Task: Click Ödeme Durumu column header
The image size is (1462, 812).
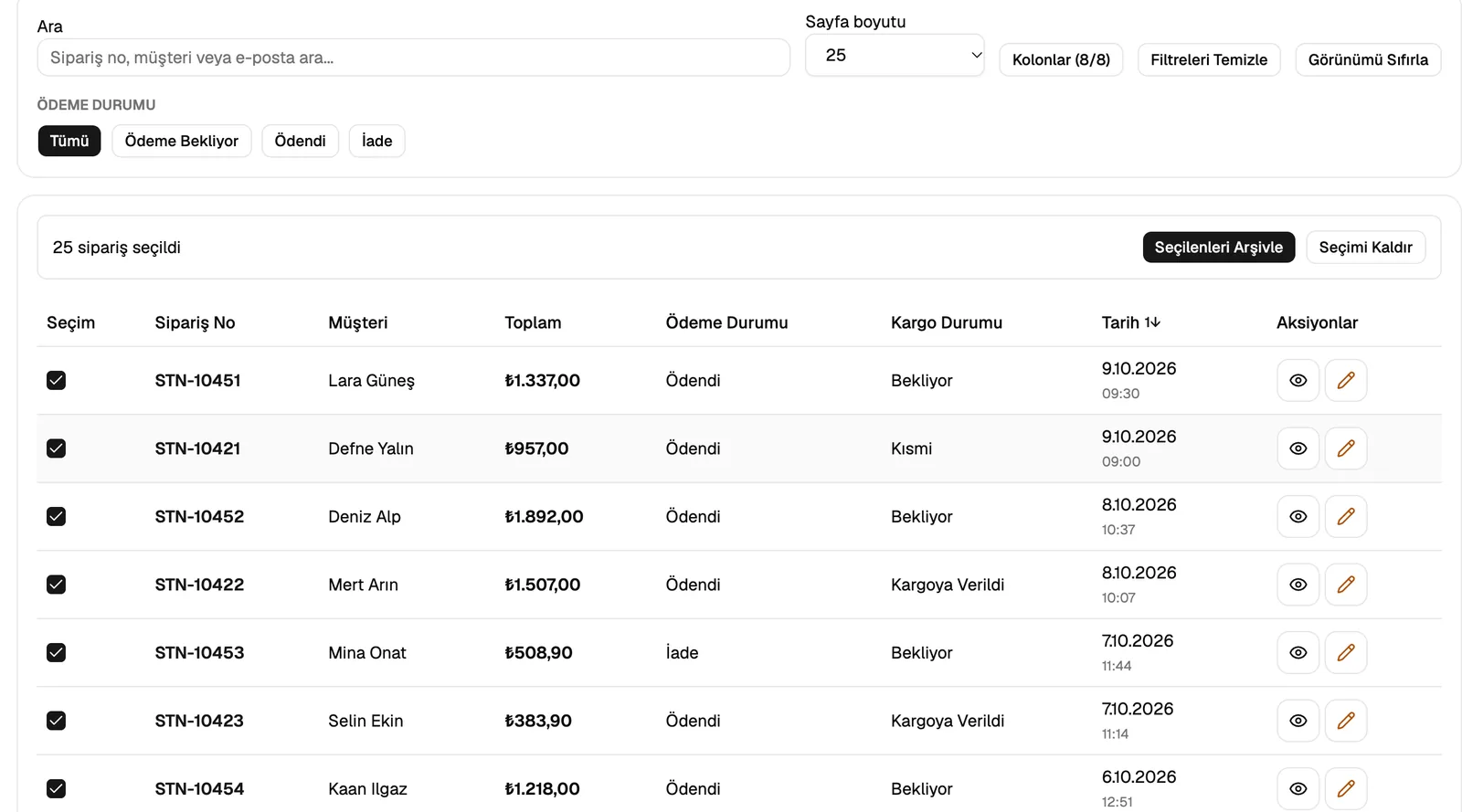Action: 726,322
